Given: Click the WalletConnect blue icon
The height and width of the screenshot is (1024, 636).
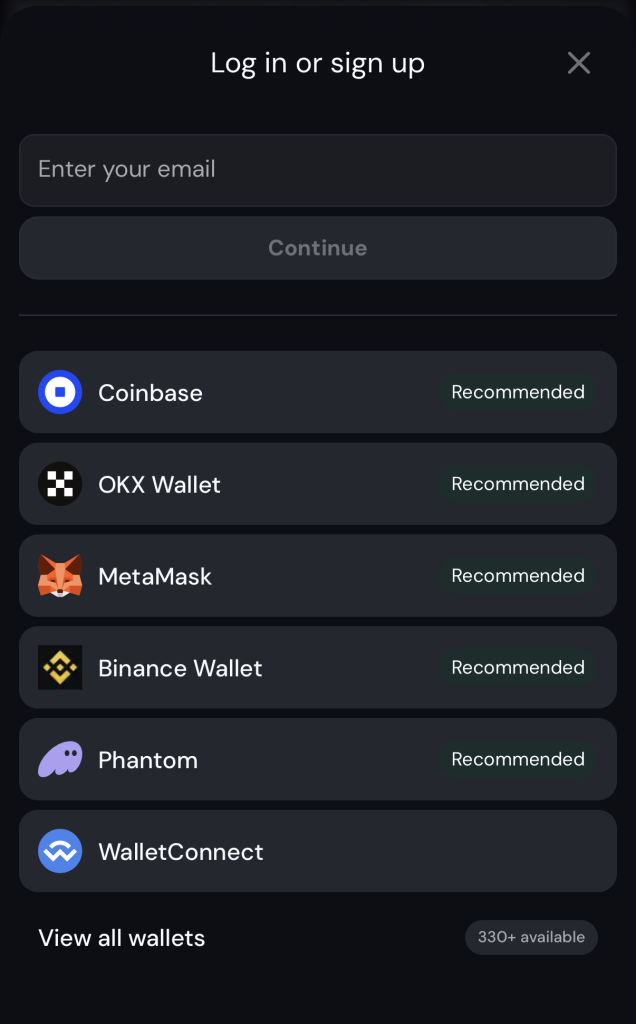Looking at the screenshot, I should 60,852.
